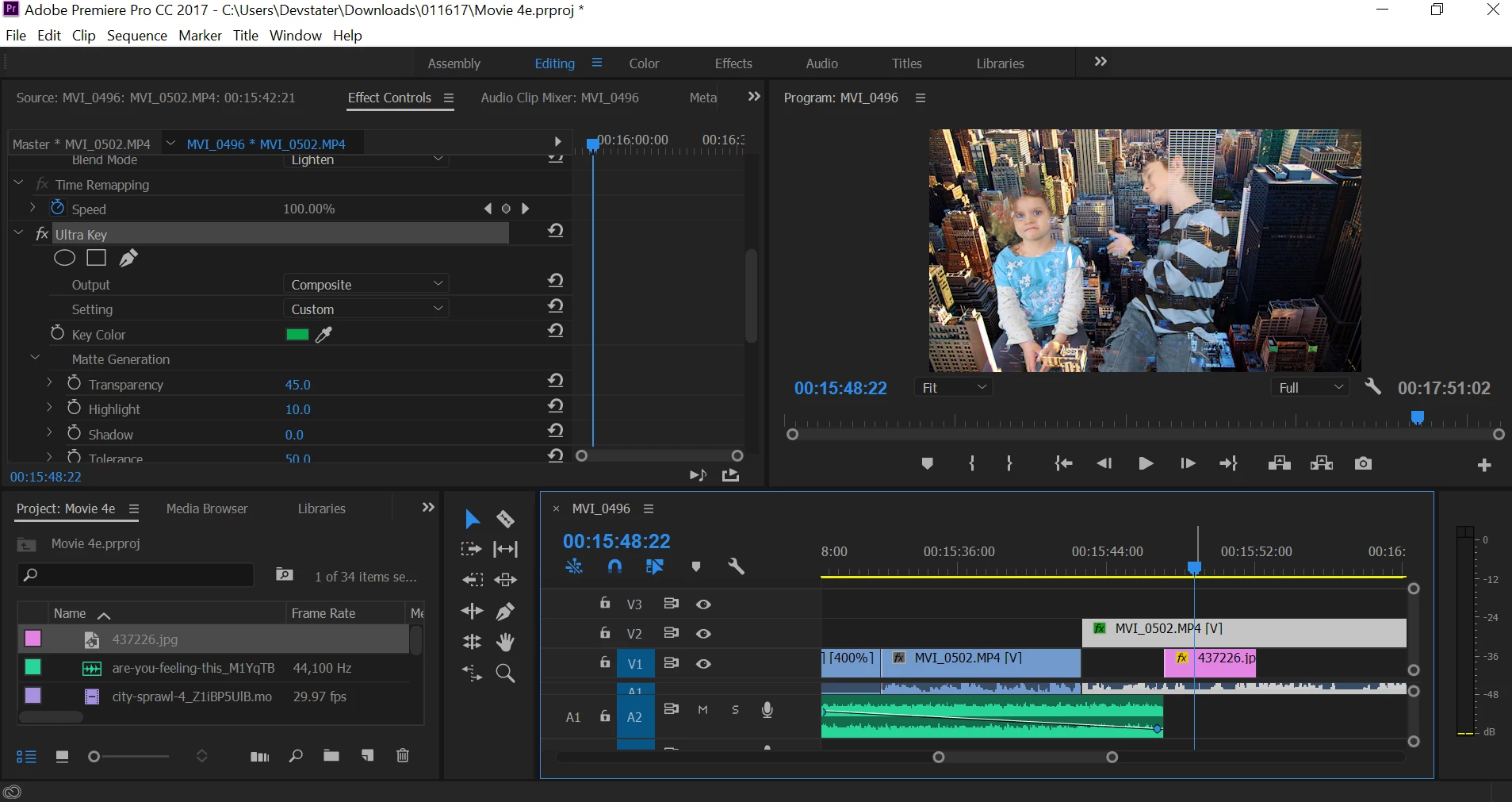Expand the Transparency property
Viewport: 1512px width, 802px height.
pos(49,383)
